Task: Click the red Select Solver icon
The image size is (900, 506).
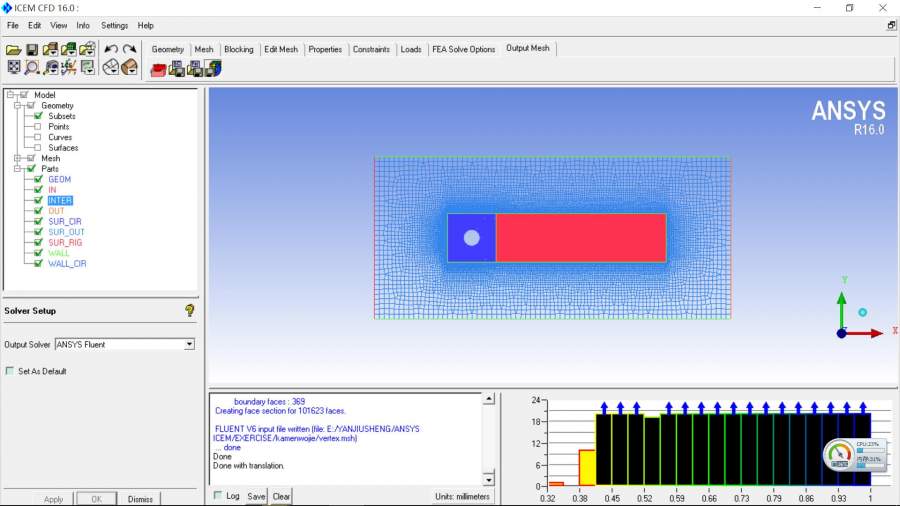Action: [158, 69]
